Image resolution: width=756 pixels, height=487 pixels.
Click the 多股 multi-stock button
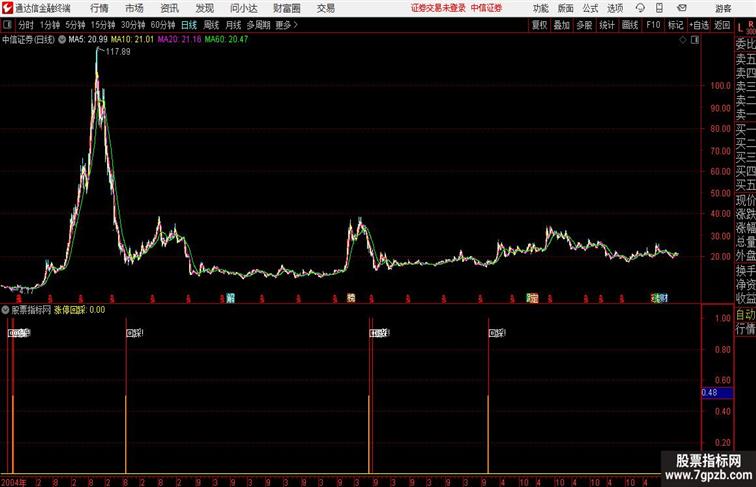[x=584, y=25]
